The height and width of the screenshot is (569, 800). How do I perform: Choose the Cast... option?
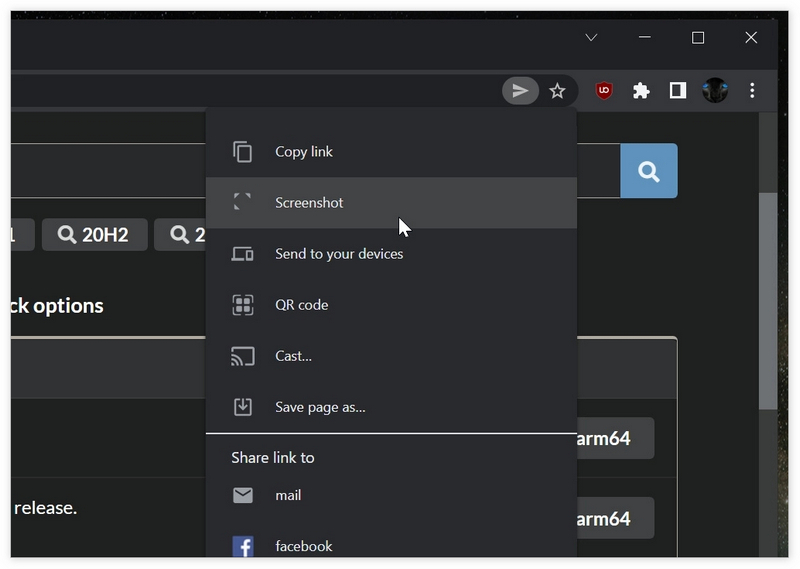click(x=391, y=356)
